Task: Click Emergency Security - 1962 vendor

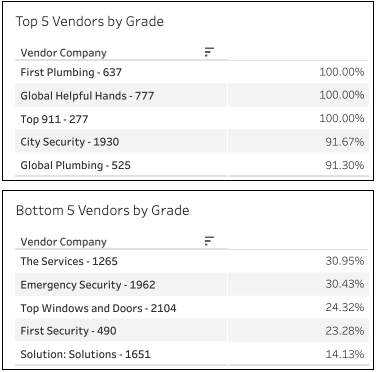Action: tap(88, 285)
